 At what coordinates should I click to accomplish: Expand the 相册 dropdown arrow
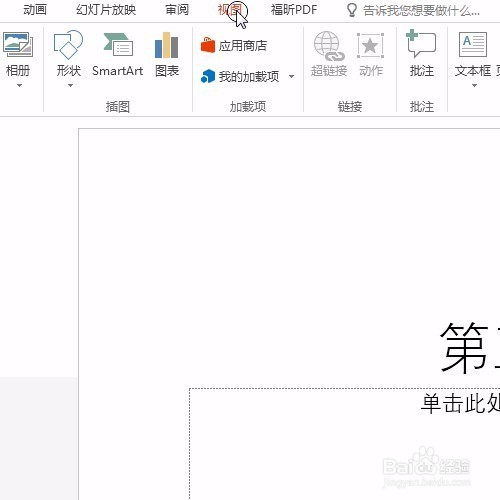pyautogui.click(x=19, y=86)
